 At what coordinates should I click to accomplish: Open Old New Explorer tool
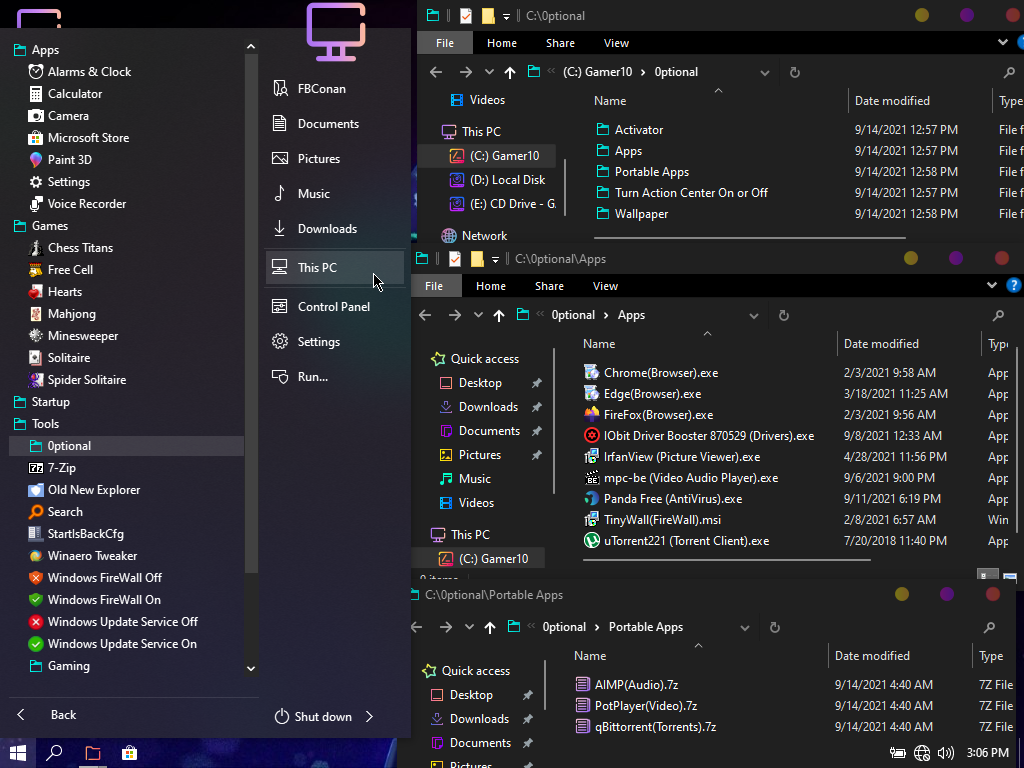(x=84, y=490)
